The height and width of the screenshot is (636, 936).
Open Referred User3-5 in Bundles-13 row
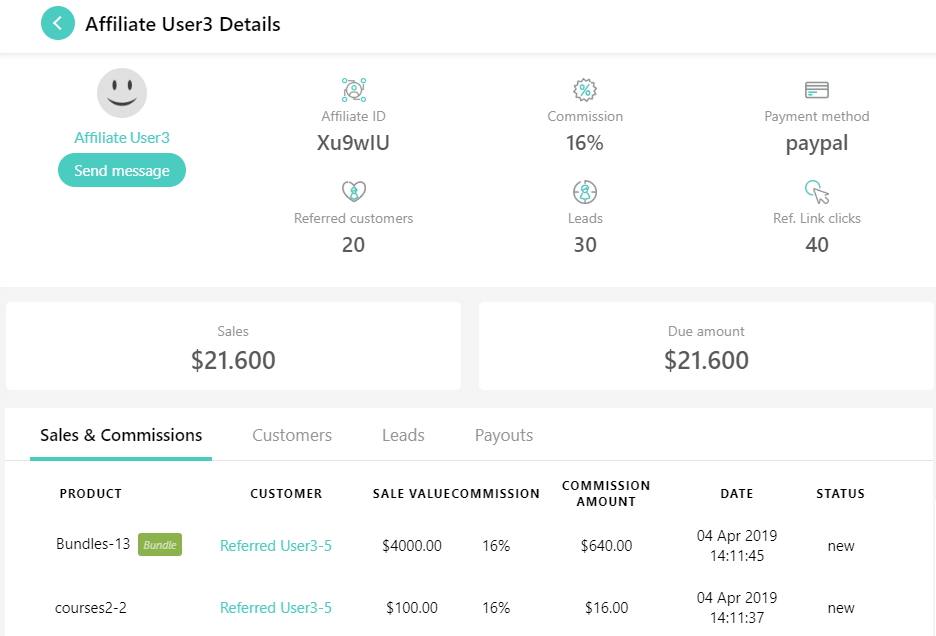point(276,546)
